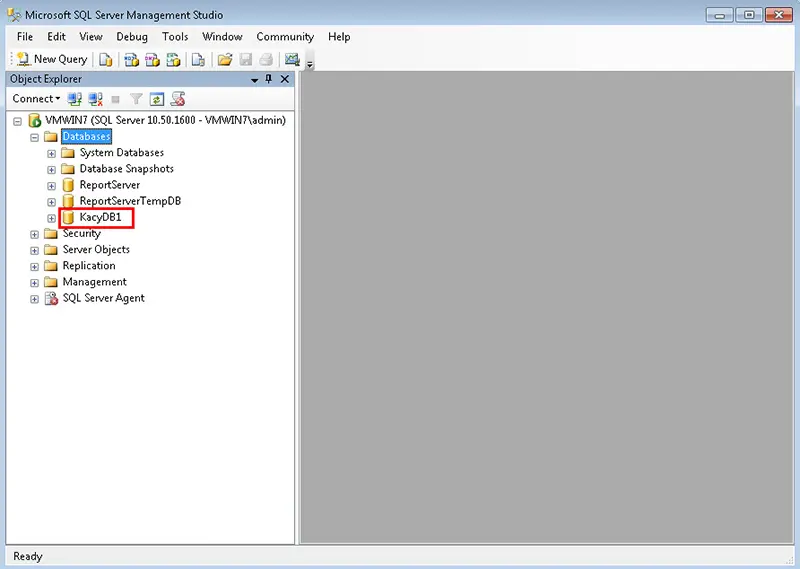Click the ReportServer database cylinder icon

pyautogui.click(x=68, y=185)
